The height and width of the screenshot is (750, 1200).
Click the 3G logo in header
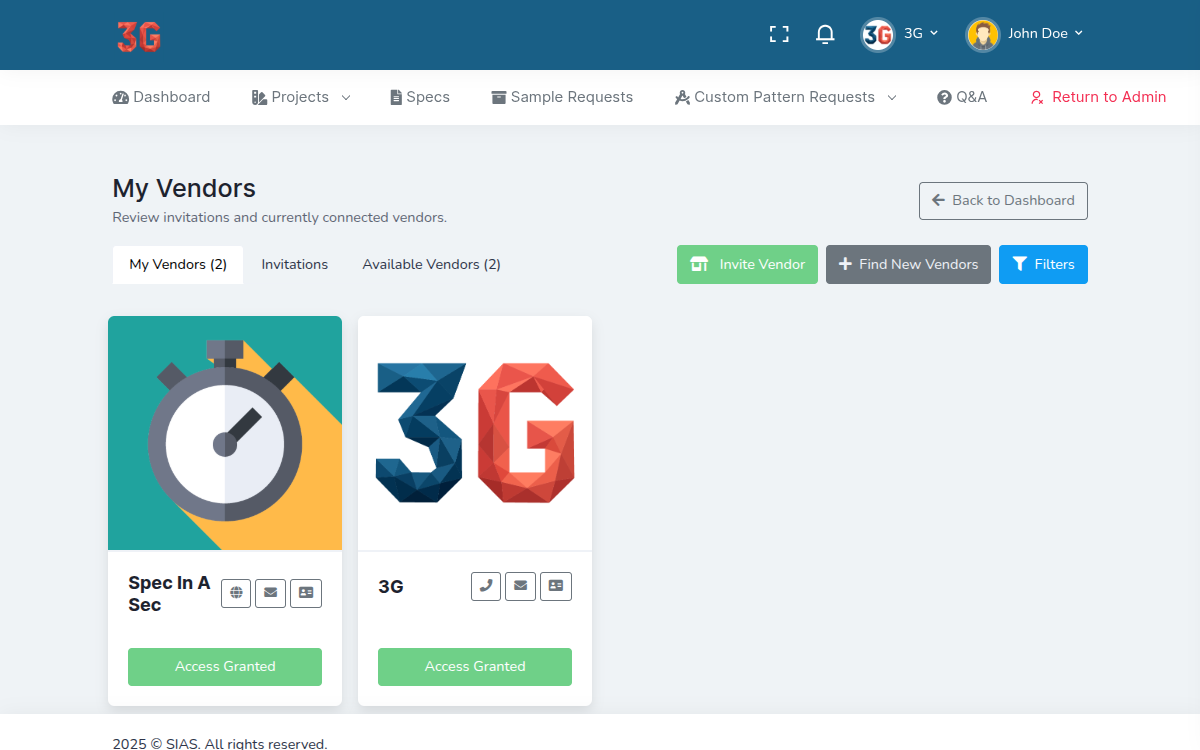[x=138, y=36]
